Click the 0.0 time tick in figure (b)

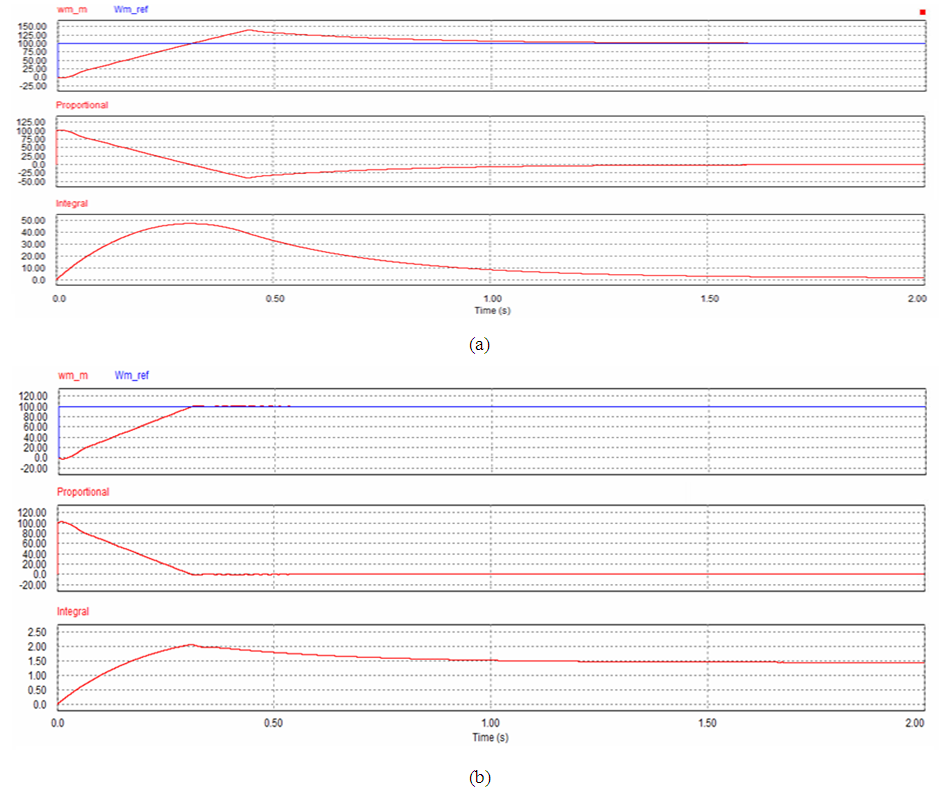tap(59, 722)
